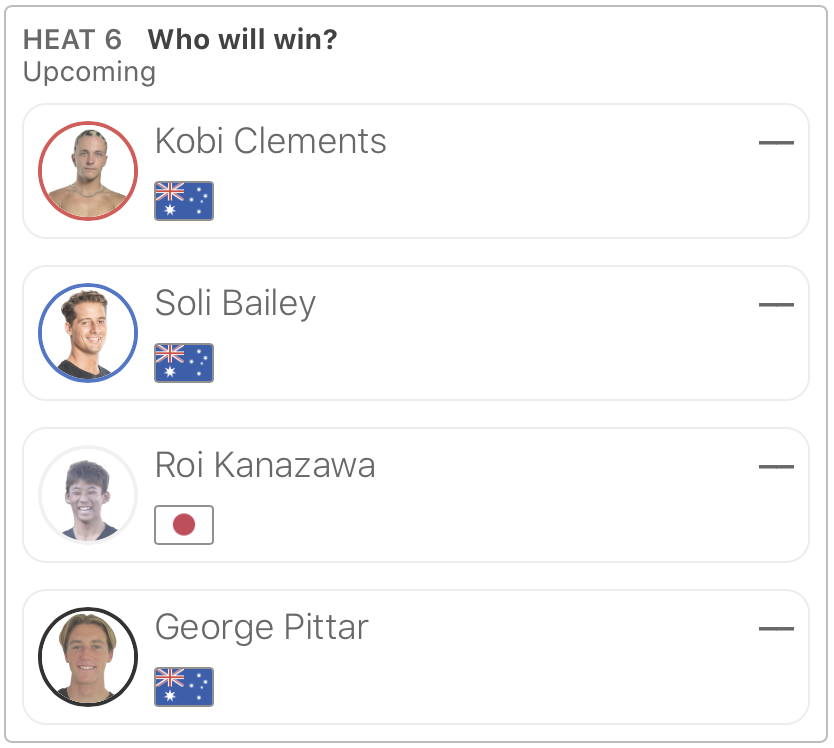Click the "Who will win?" heading
This screenshot has width=834, height=748.
[x=242, y=40]
